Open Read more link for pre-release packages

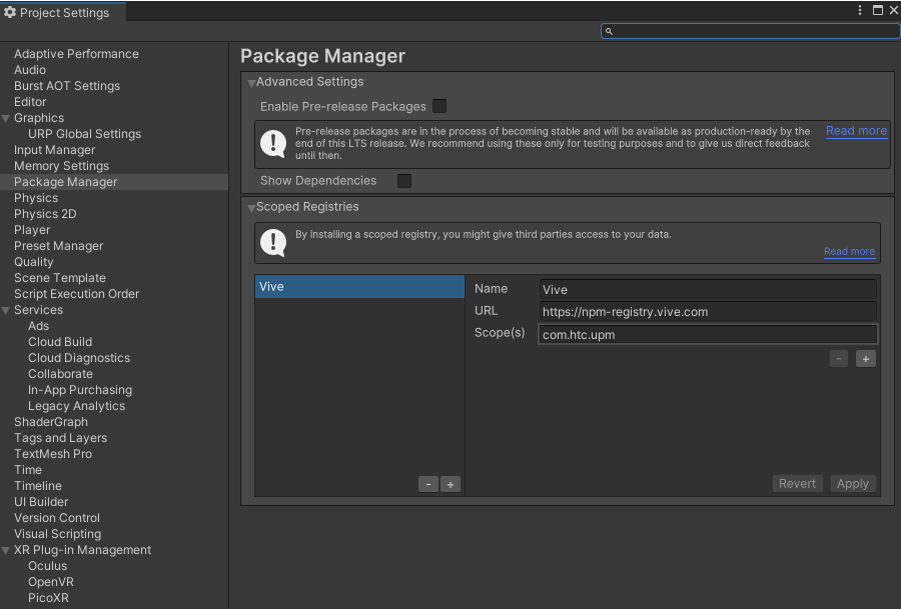click(856, 131)
